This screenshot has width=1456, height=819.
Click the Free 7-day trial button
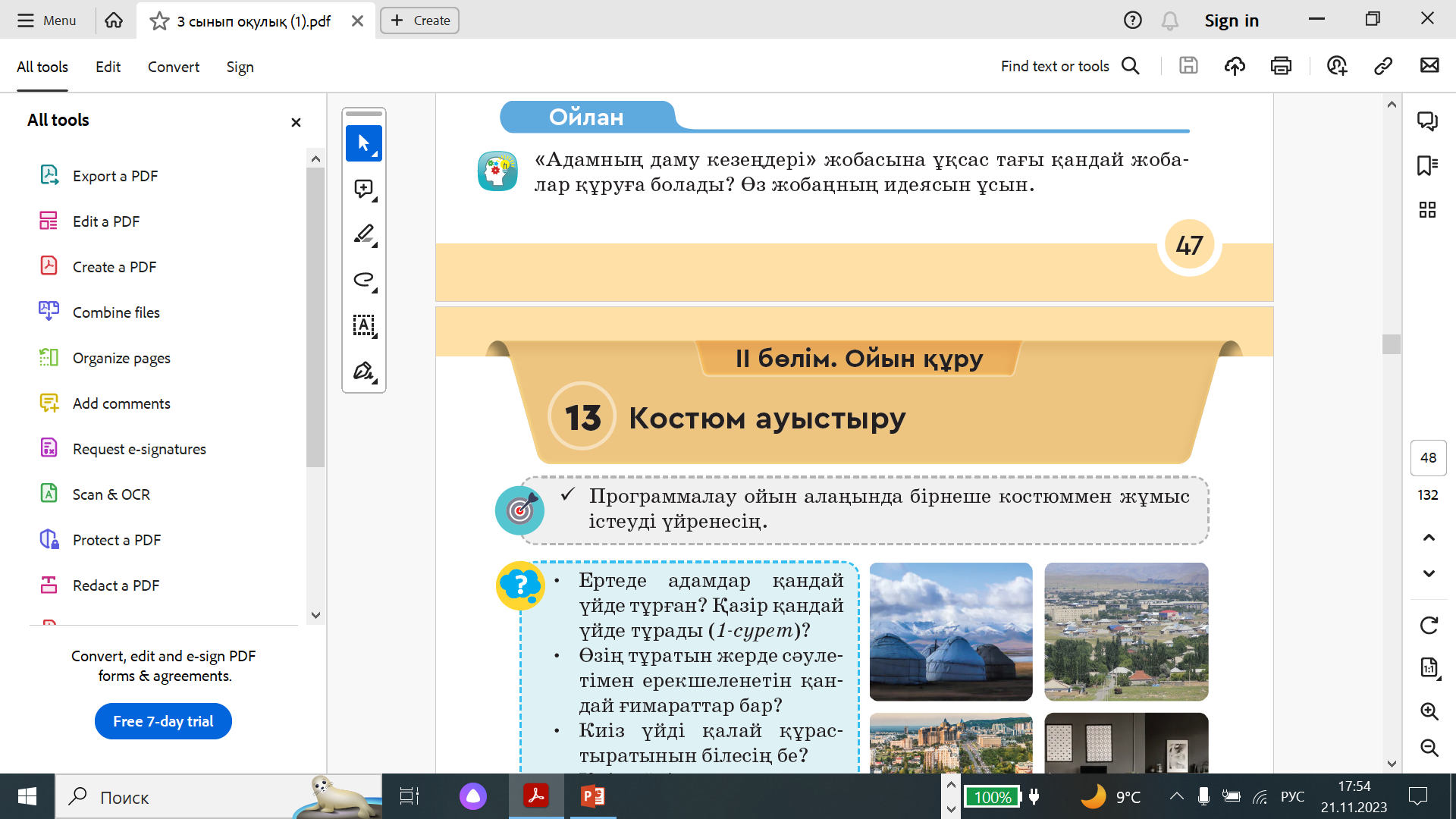coord(163,721)
